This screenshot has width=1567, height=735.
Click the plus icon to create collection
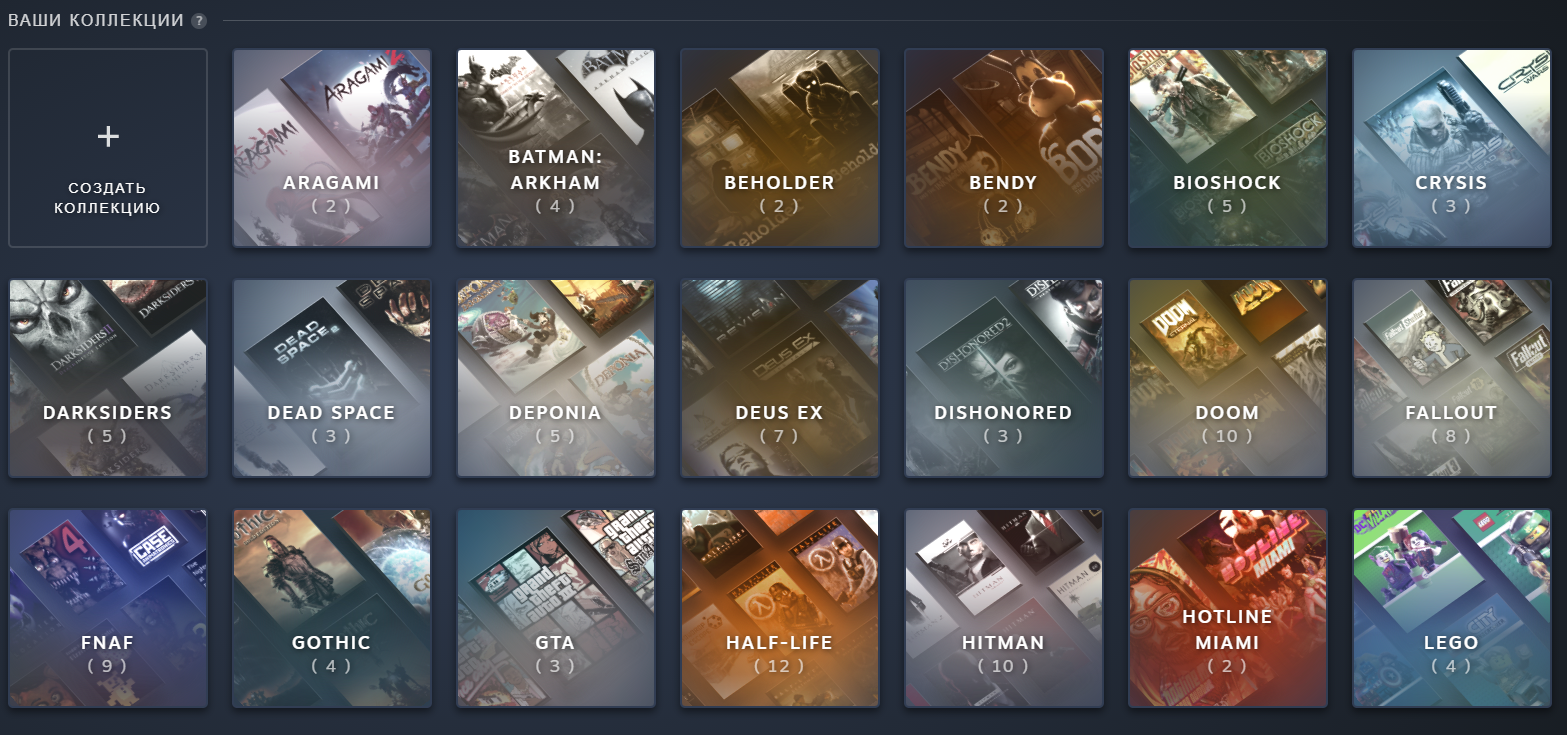tap(108, 137)
